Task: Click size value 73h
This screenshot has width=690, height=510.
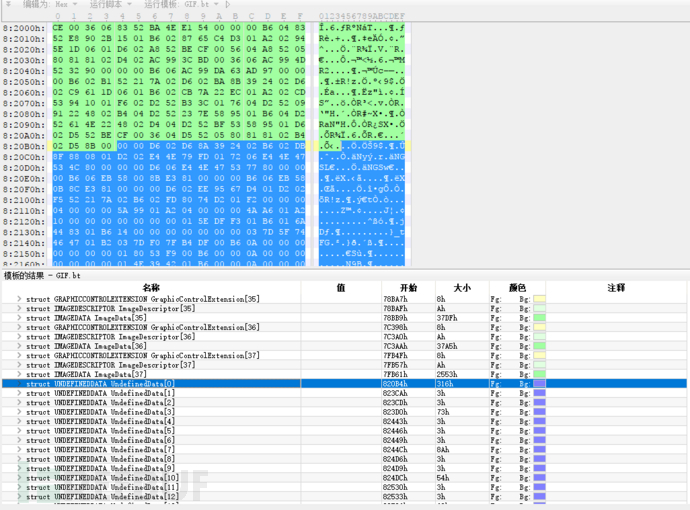Action: pos(443,412)
